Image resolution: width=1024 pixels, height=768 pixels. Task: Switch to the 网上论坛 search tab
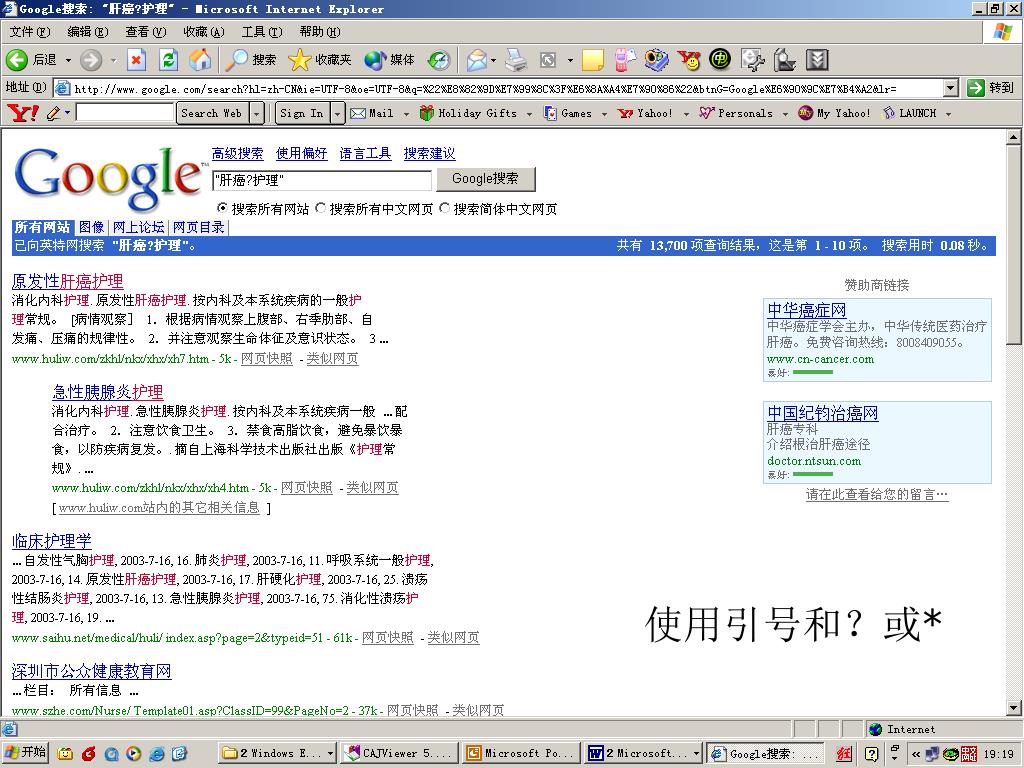[138, 227]
